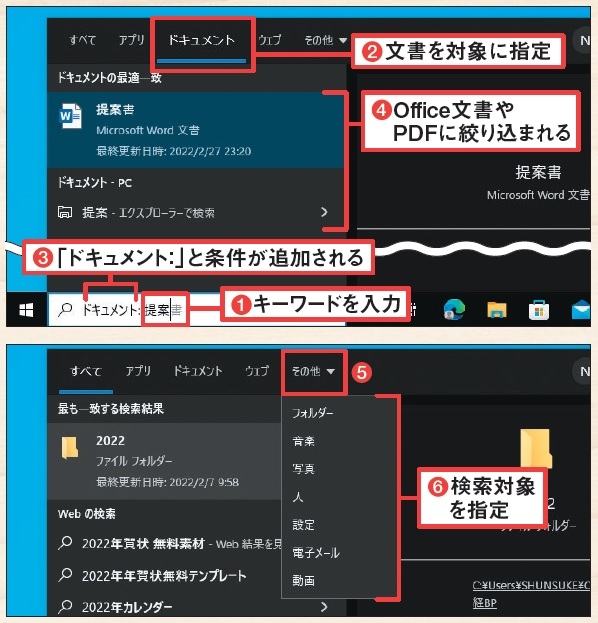
Task: Select アプリ tab in the lower search panel
Action: click(138, 371)
